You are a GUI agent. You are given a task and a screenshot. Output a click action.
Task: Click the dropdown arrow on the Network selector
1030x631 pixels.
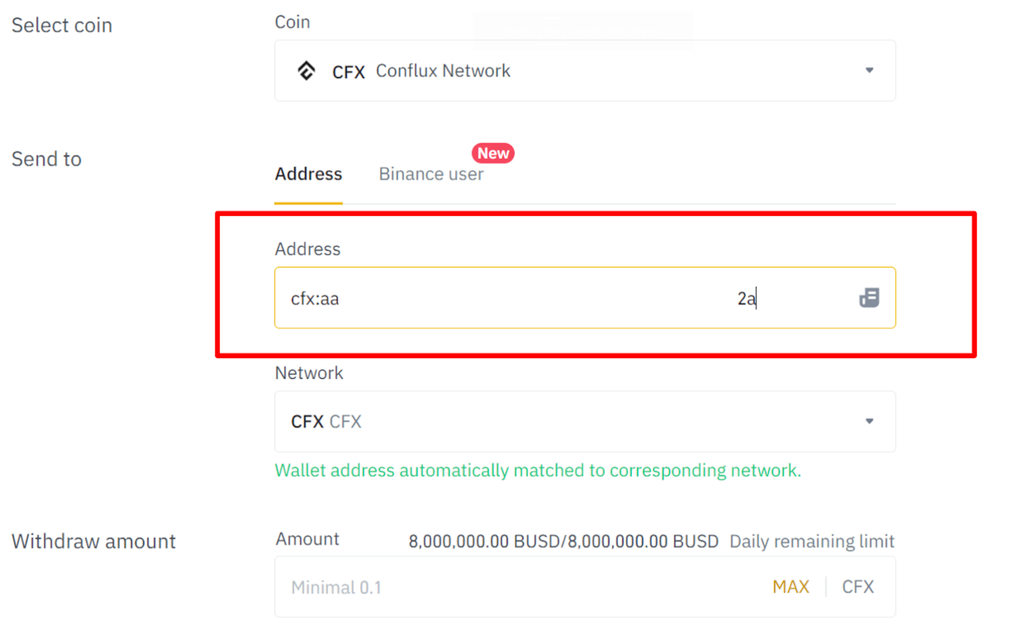(x=869, y=421)
